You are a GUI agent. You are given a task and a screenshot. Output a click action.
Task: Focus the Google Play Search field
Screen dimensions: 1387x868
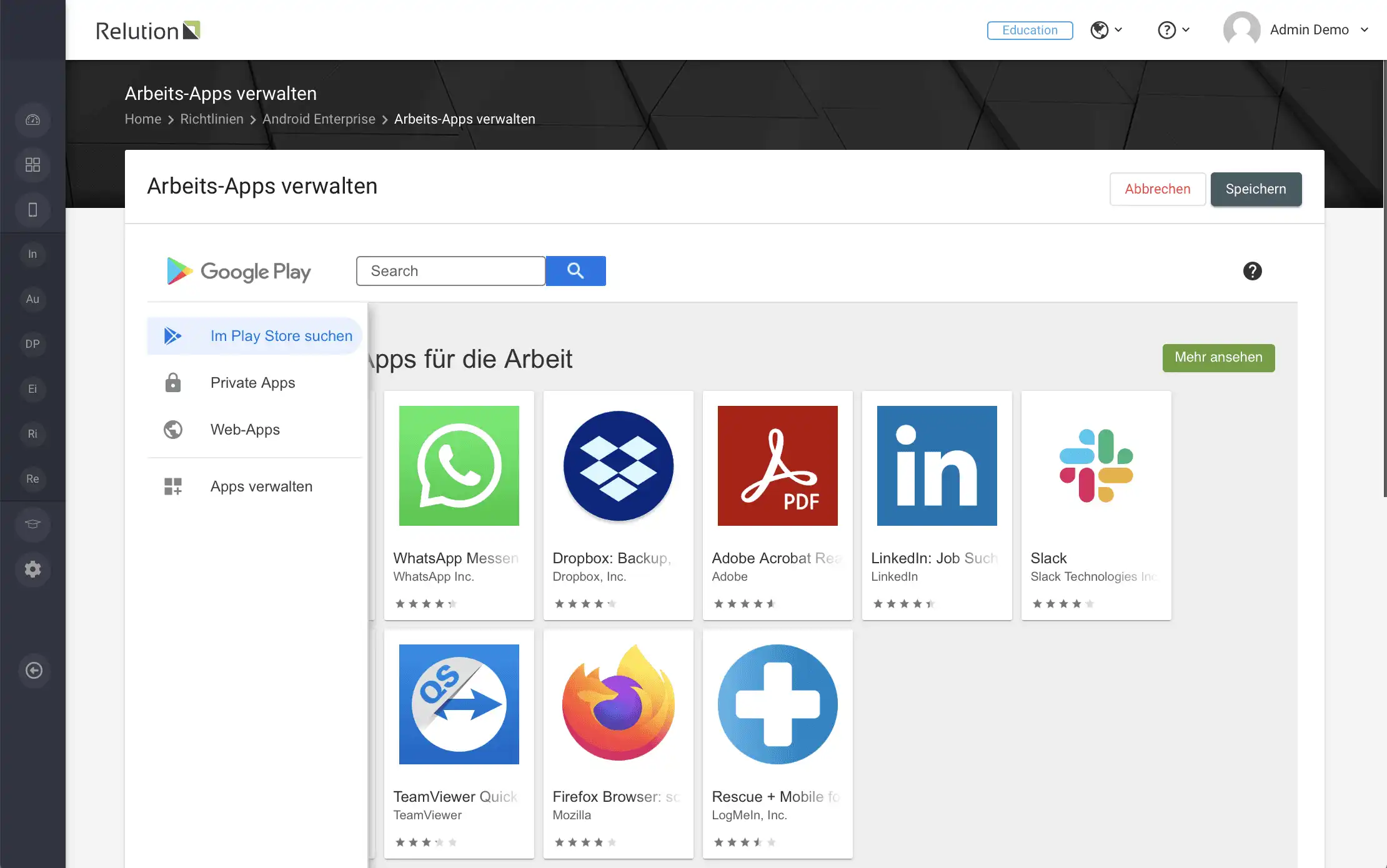tap(450, 271)
